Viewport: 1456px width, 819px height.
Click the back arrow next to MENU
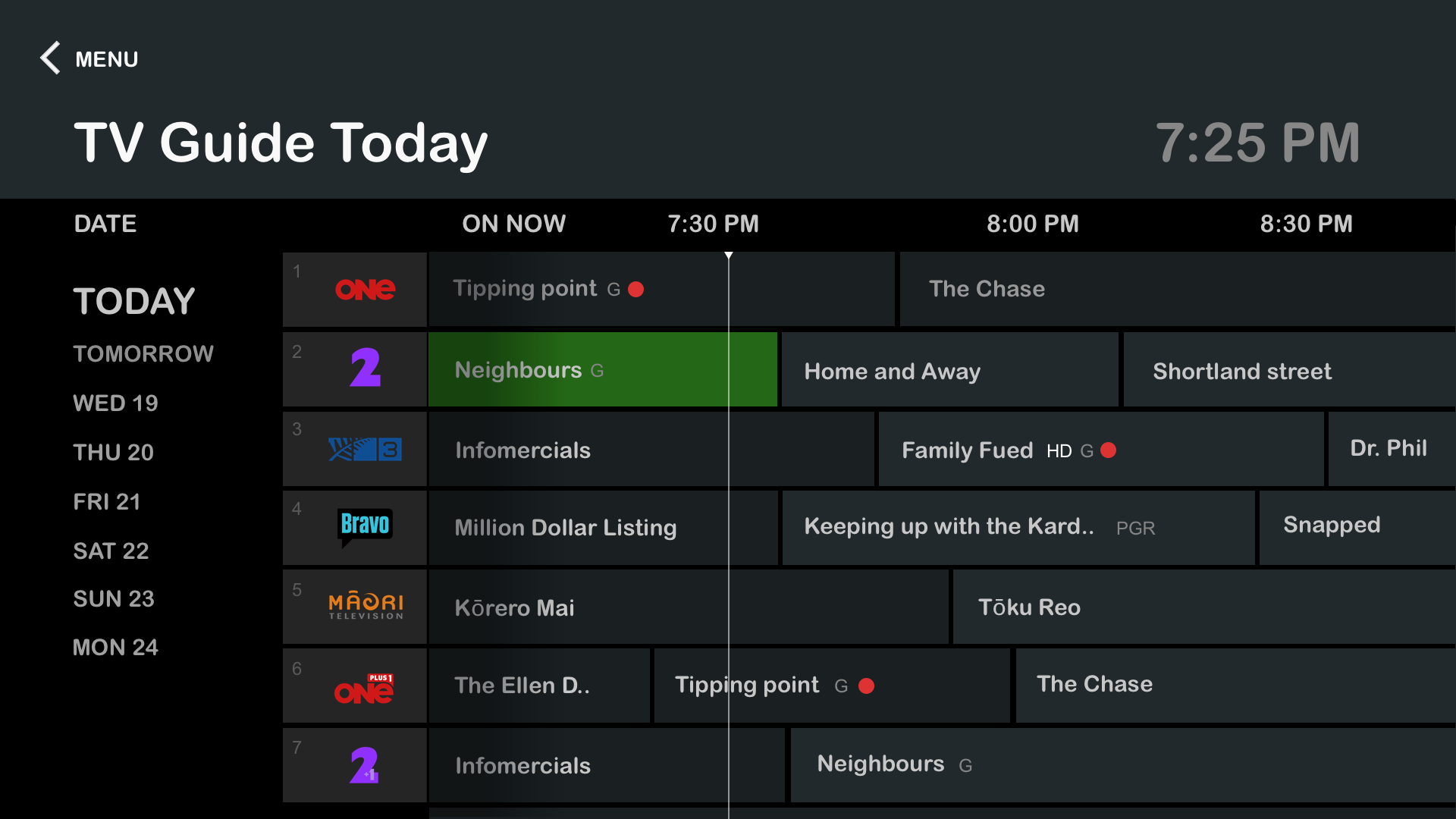tap(50, 58)
